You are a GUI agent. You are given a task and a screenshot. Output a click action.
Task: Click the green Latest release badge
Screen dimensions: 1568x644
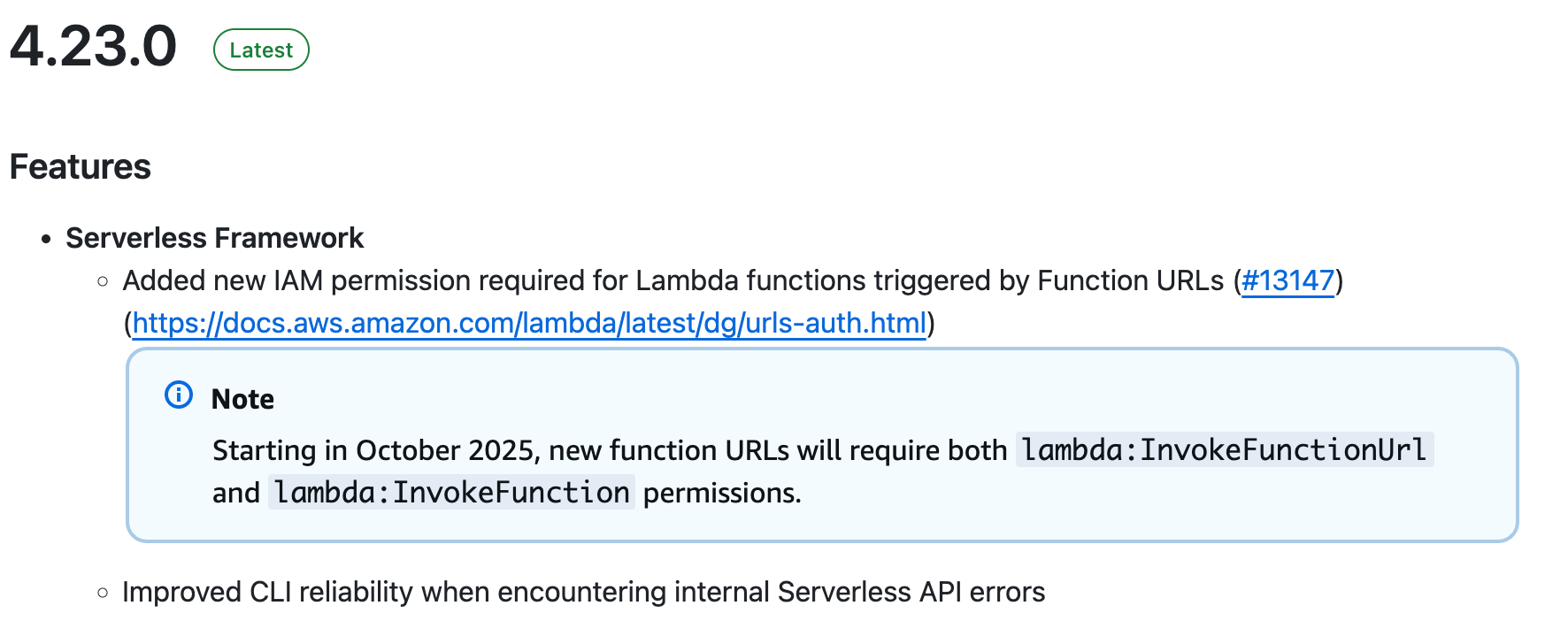[261, 50]
